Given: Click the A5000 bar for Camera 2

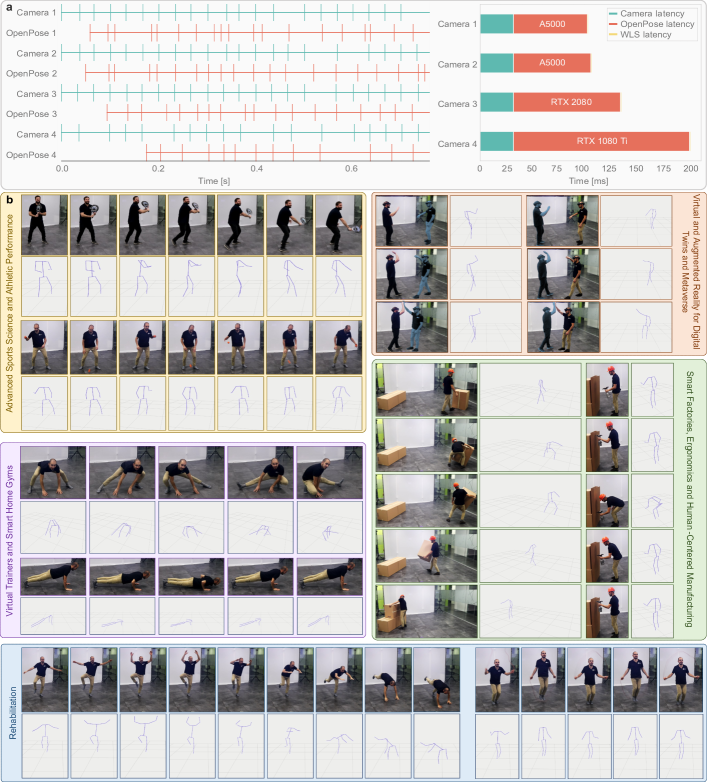Looking at the screenshot, I should [x=552, y=63].
